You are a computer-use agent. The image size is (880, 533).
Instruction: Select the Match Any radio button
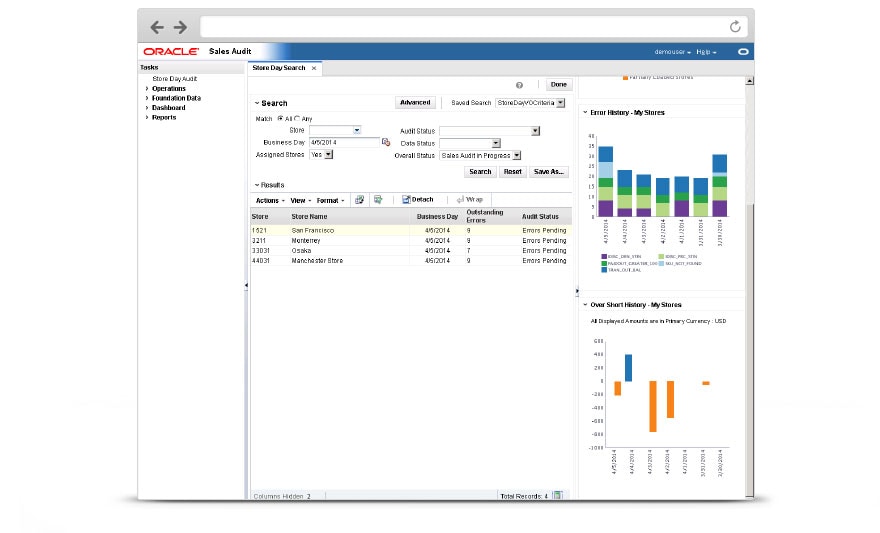click(297, 119)
